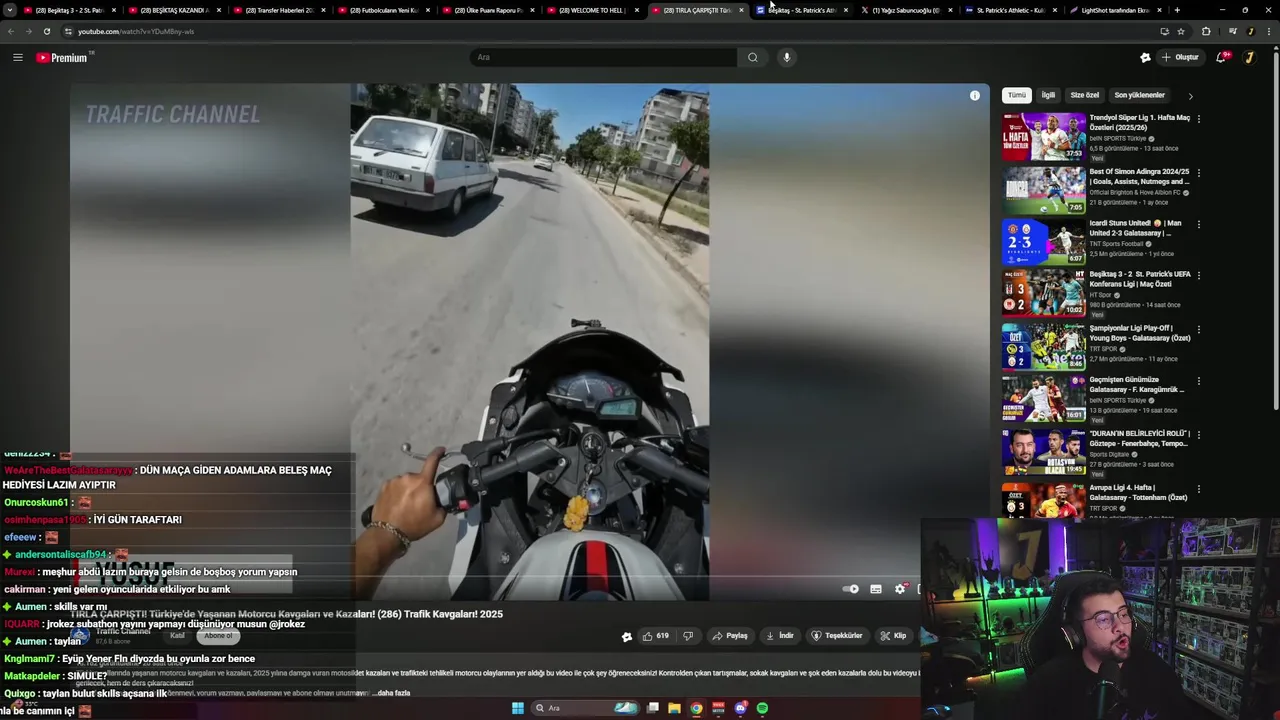Toggle subtitles in the video player
The image size is (1280, 720).
876,589
